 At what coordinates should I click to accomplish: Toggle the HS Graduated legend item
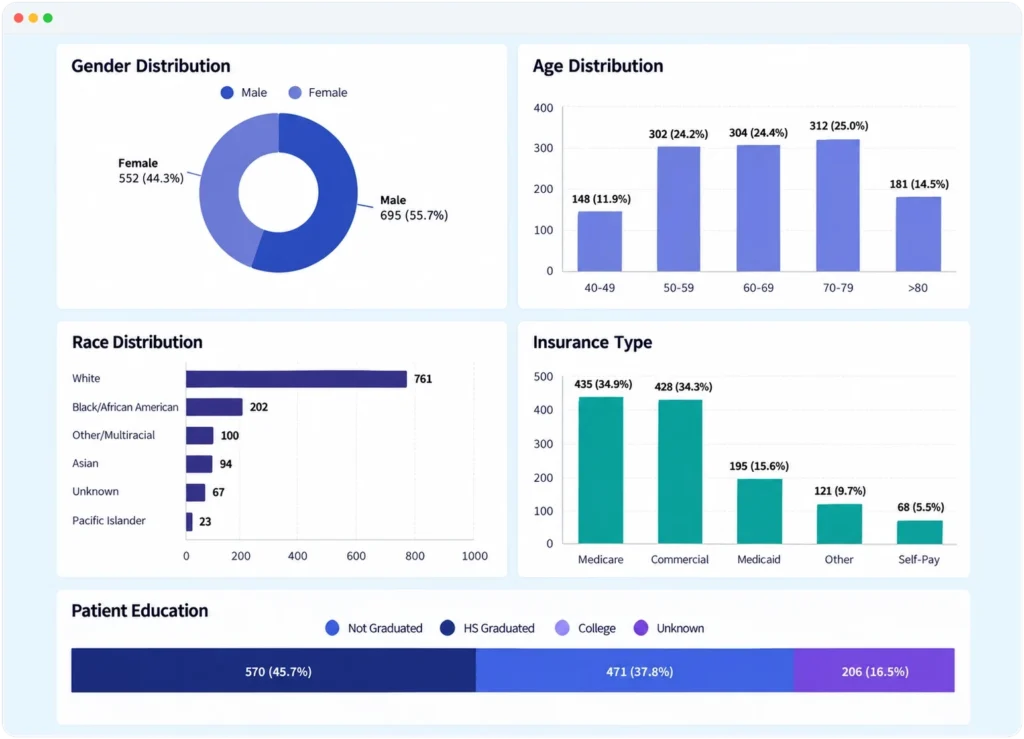[x=487, y=629]
